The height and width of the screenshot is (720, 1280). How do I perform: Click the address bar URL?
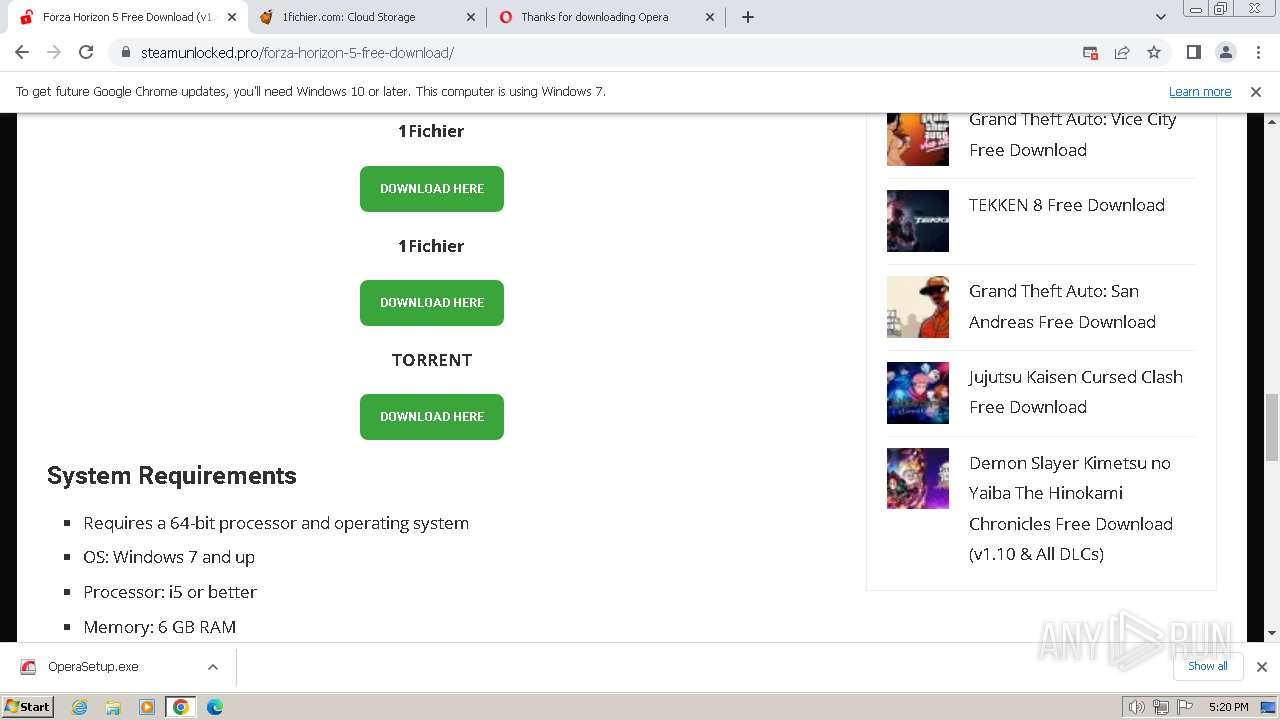click(297, 53)
